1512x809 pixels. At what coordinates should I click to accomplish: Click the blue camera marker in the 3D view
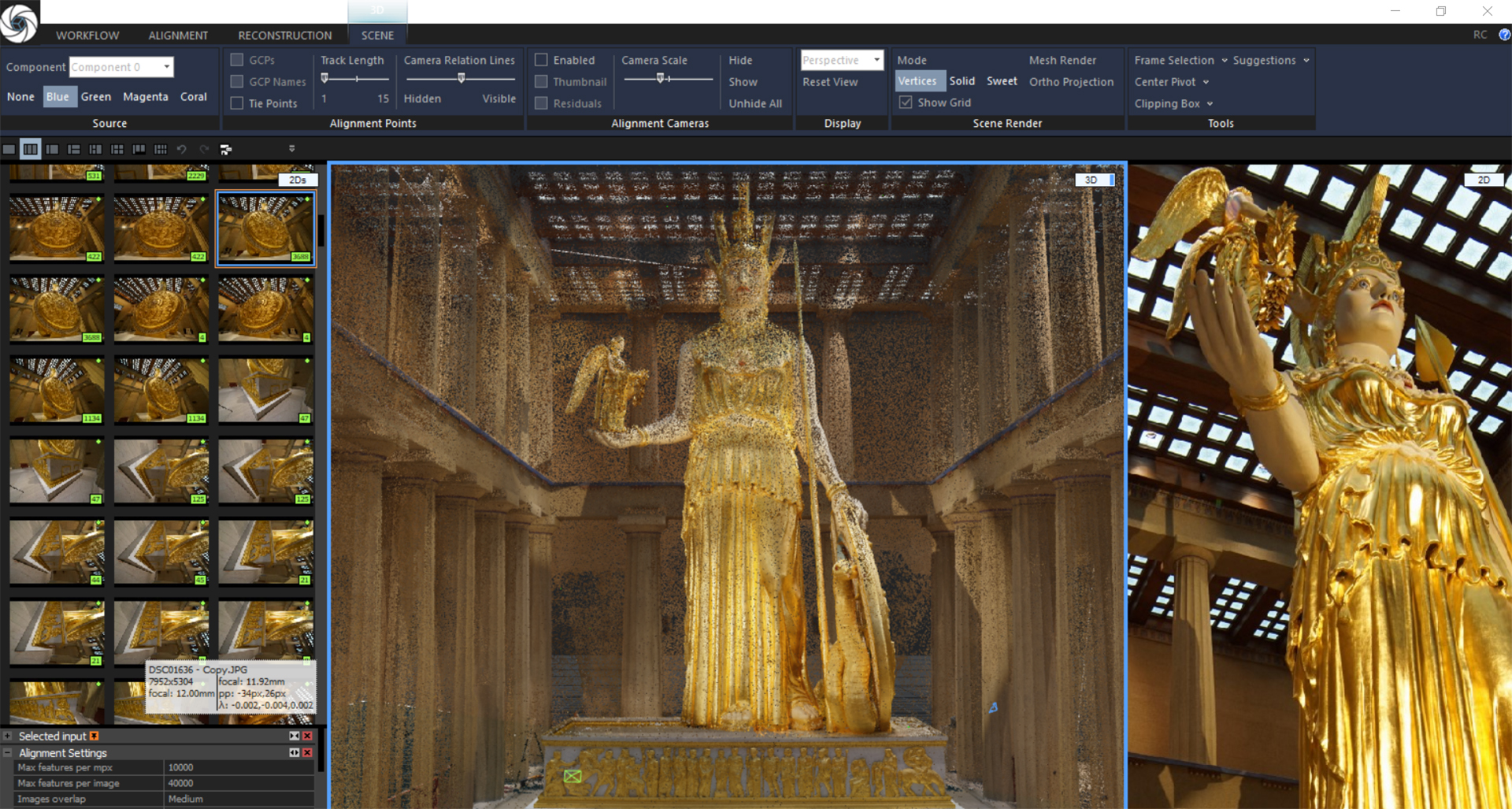tap(993, 707)
